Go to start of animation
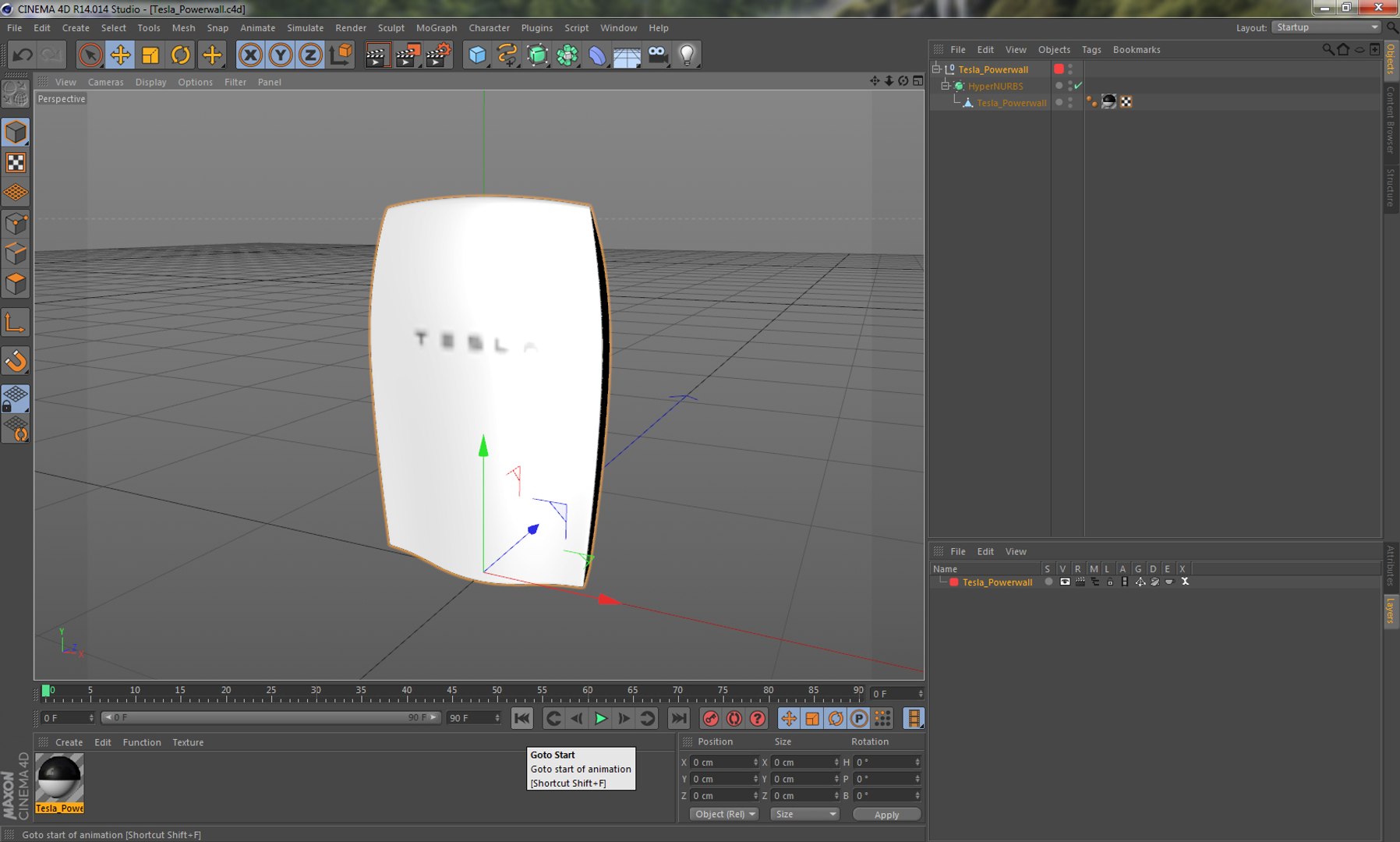The height and width of the screenshot is (842, 1400). pyautogui.click(x=522, y=719)
